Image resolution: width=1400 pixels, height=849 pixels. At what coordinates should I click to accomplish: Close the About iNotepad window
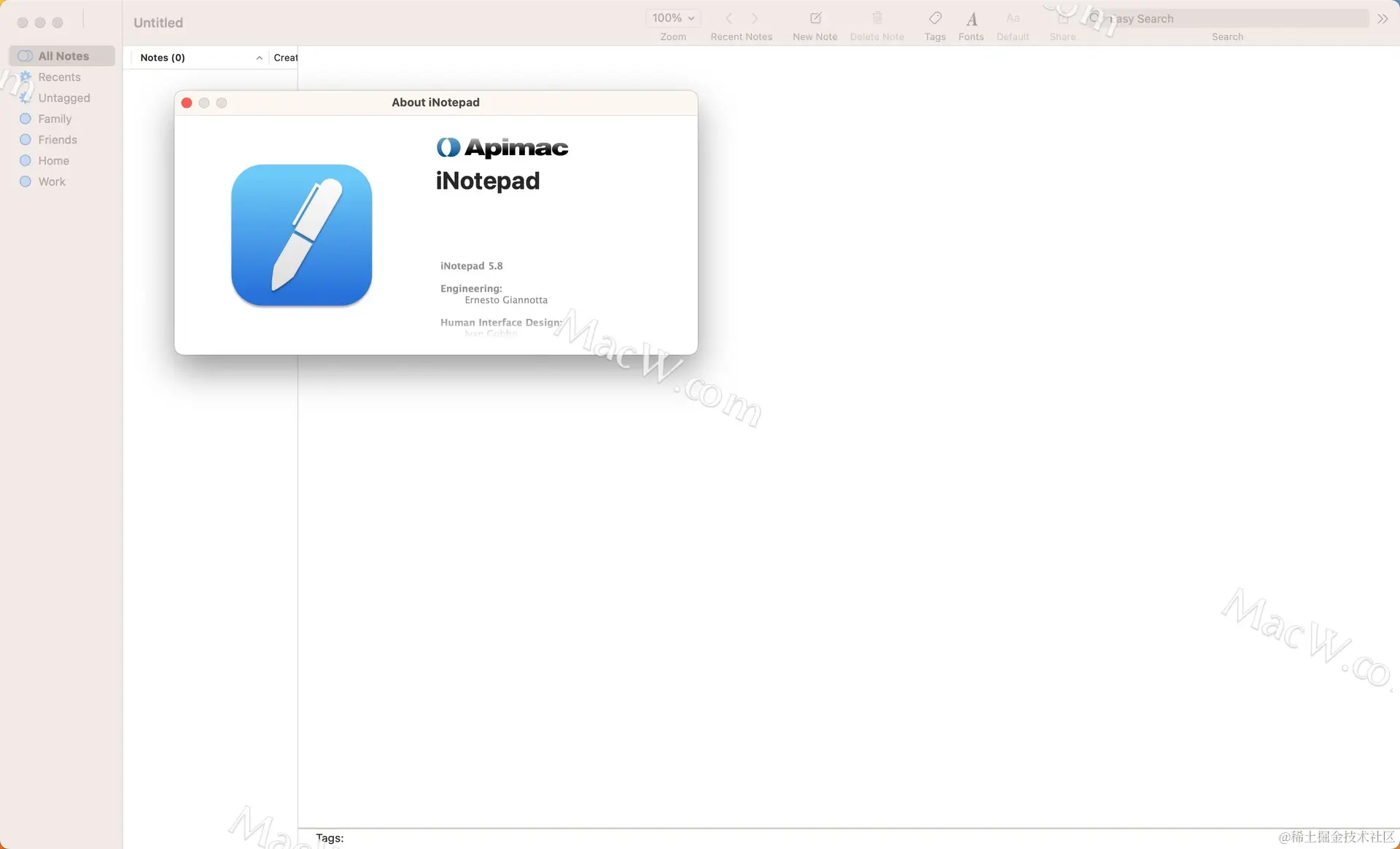pos(187,103)
